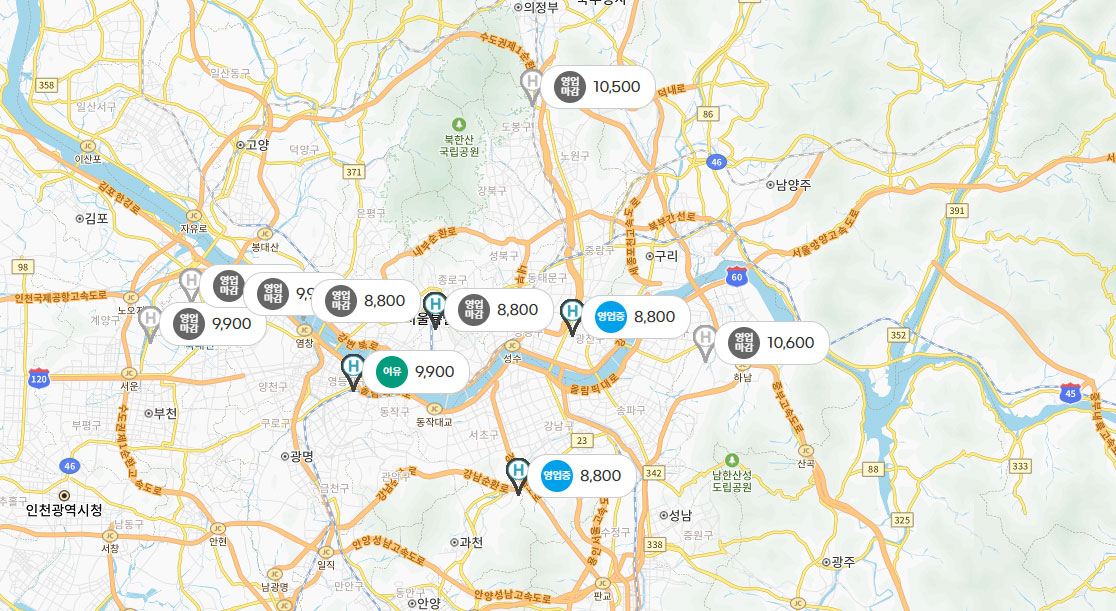Select the teal H pin over 서울특별시
The height and width of the screenshot is (611, 1116).
coord(435,310)
